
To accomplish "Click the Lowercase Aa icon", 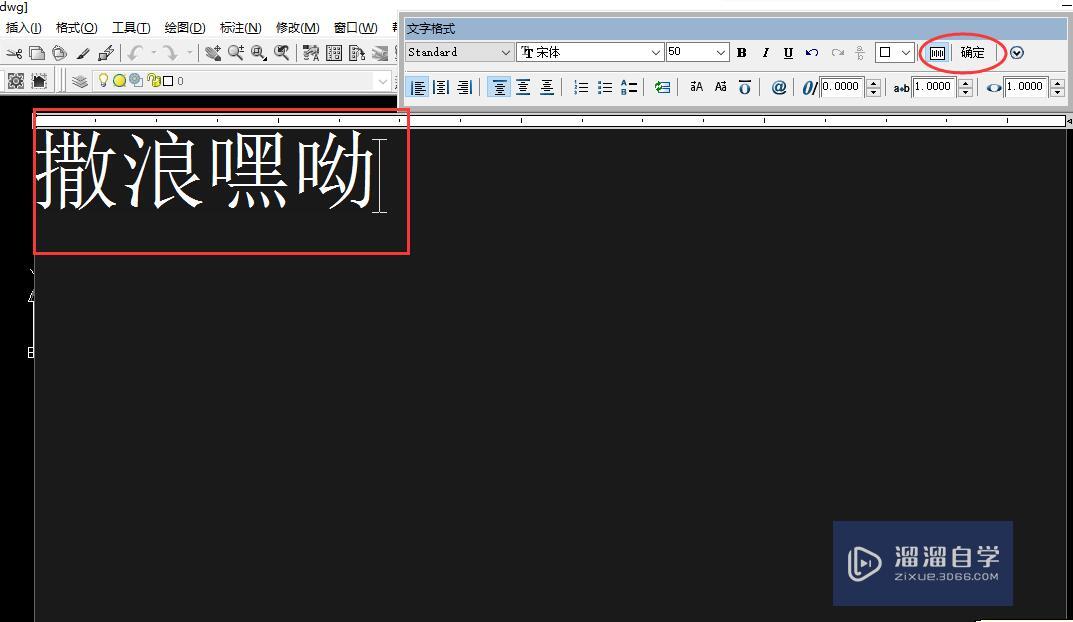I will (721, 87).
